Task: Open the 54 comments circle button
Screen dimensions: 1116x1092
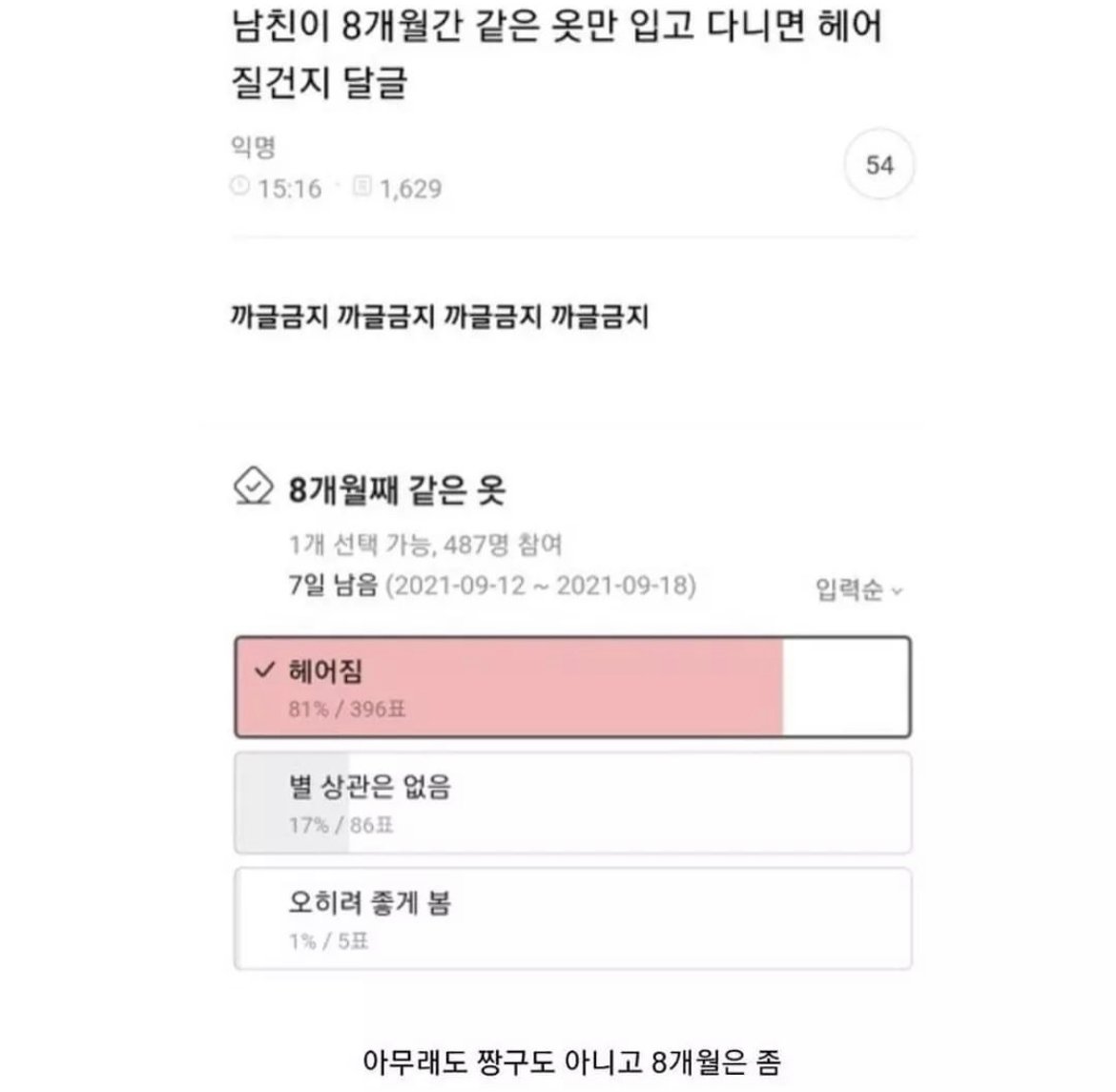Action: (x=879, y=164)
